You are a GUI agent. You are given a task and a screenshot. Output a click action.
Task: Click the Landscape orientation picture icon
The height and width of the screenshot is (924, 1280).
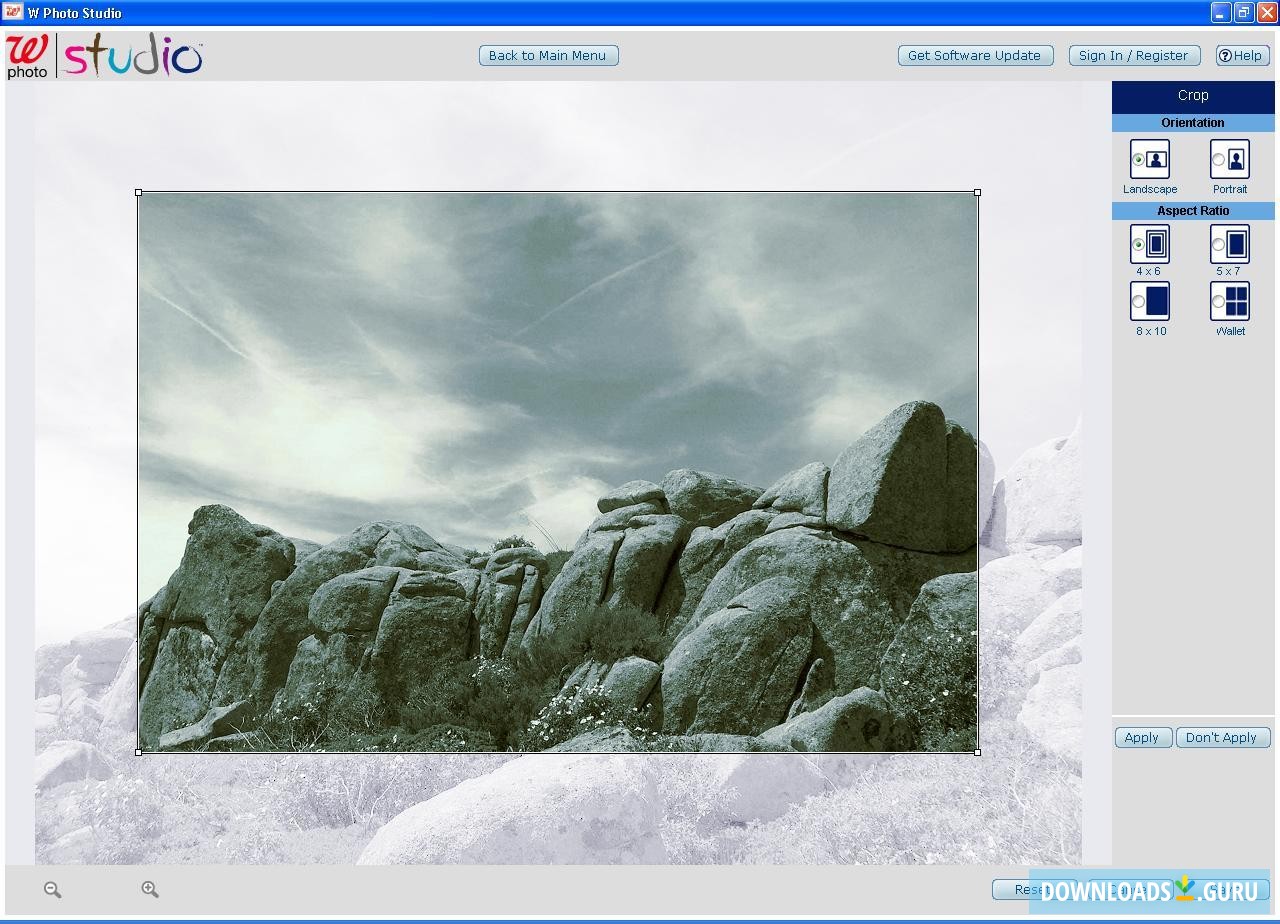click(x=1157, y=159)
